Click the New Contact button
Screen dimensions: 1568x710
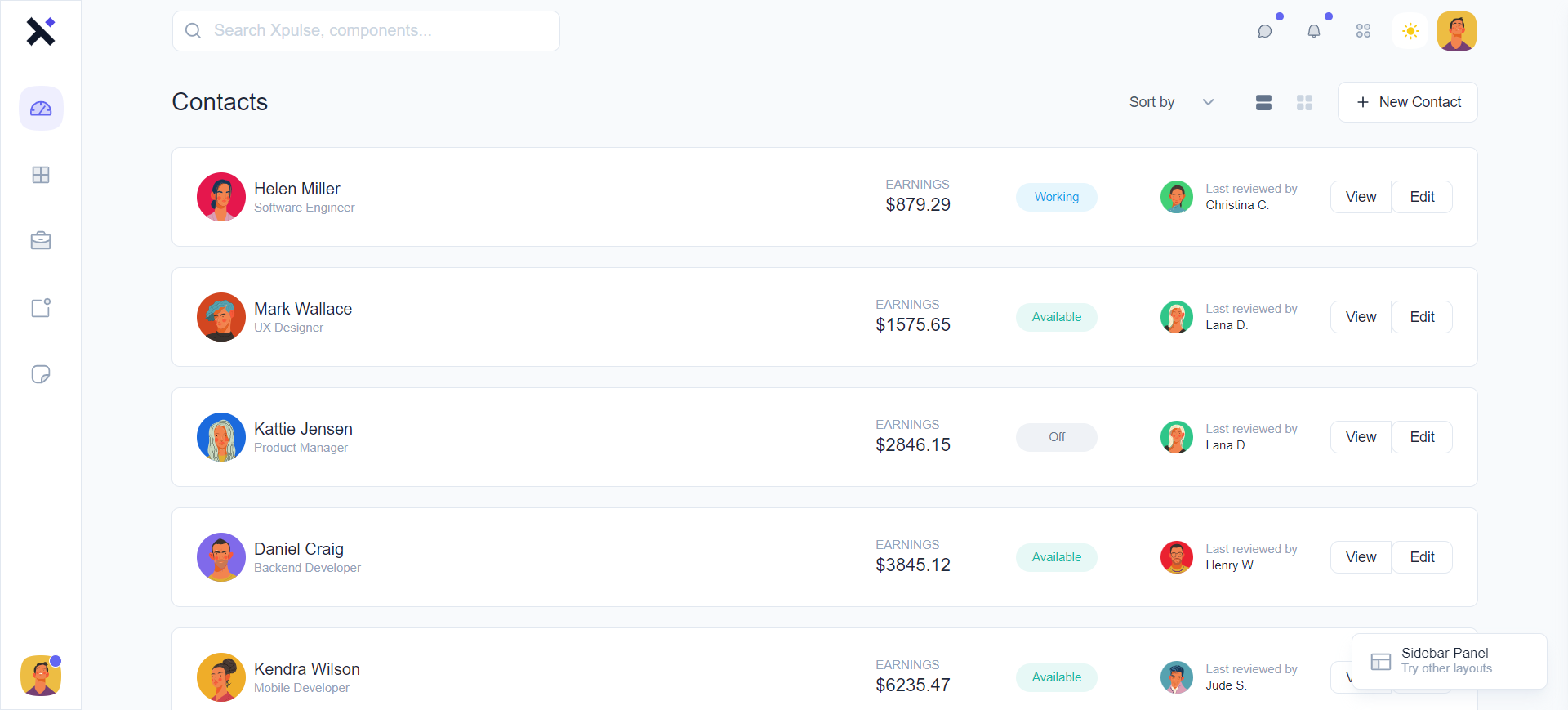click(1407, 102)
